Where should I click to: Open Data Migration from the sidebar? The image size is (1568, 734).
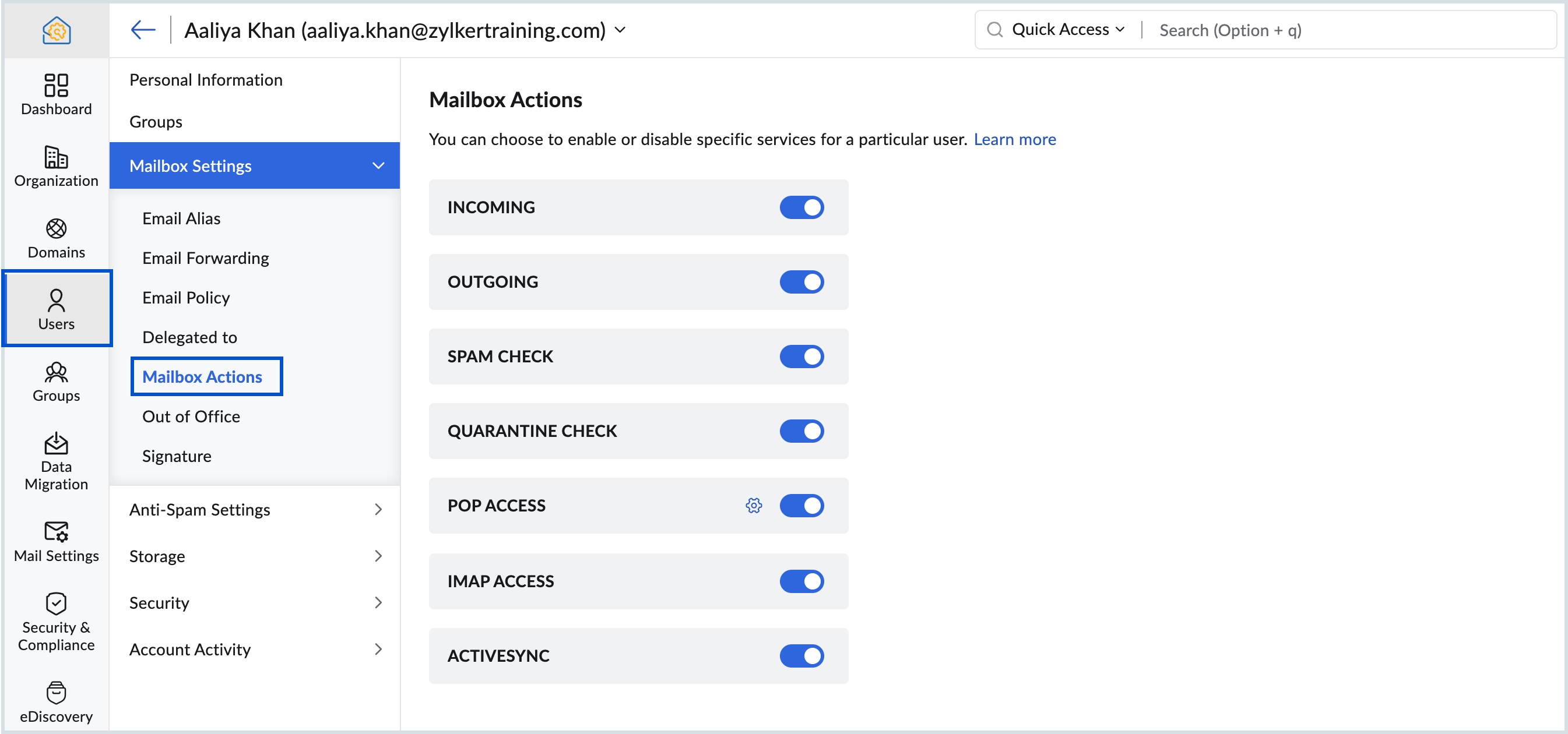tap(56, 461)
